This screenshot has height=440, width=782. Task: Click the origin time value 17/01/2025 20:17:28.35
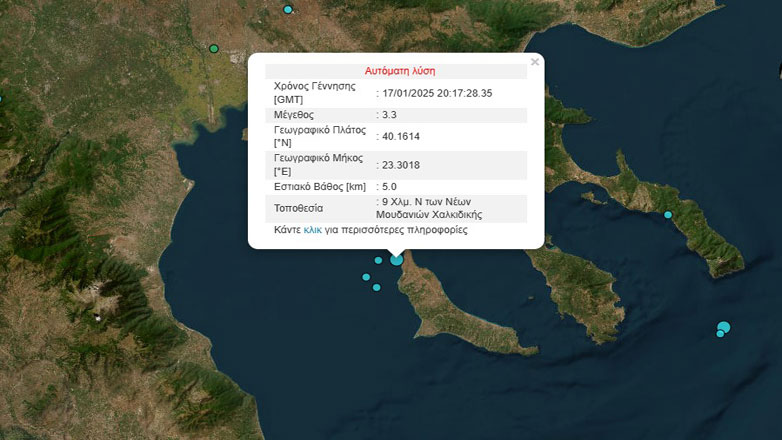(x=437, y=93)
